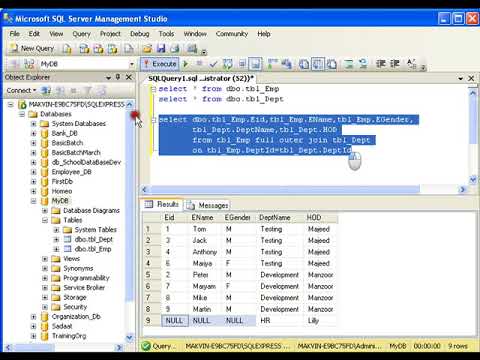Image resolution: width=480 pixels, height=360 pixels.
Task: Click the Save disk icon
Action: [161, 49]
